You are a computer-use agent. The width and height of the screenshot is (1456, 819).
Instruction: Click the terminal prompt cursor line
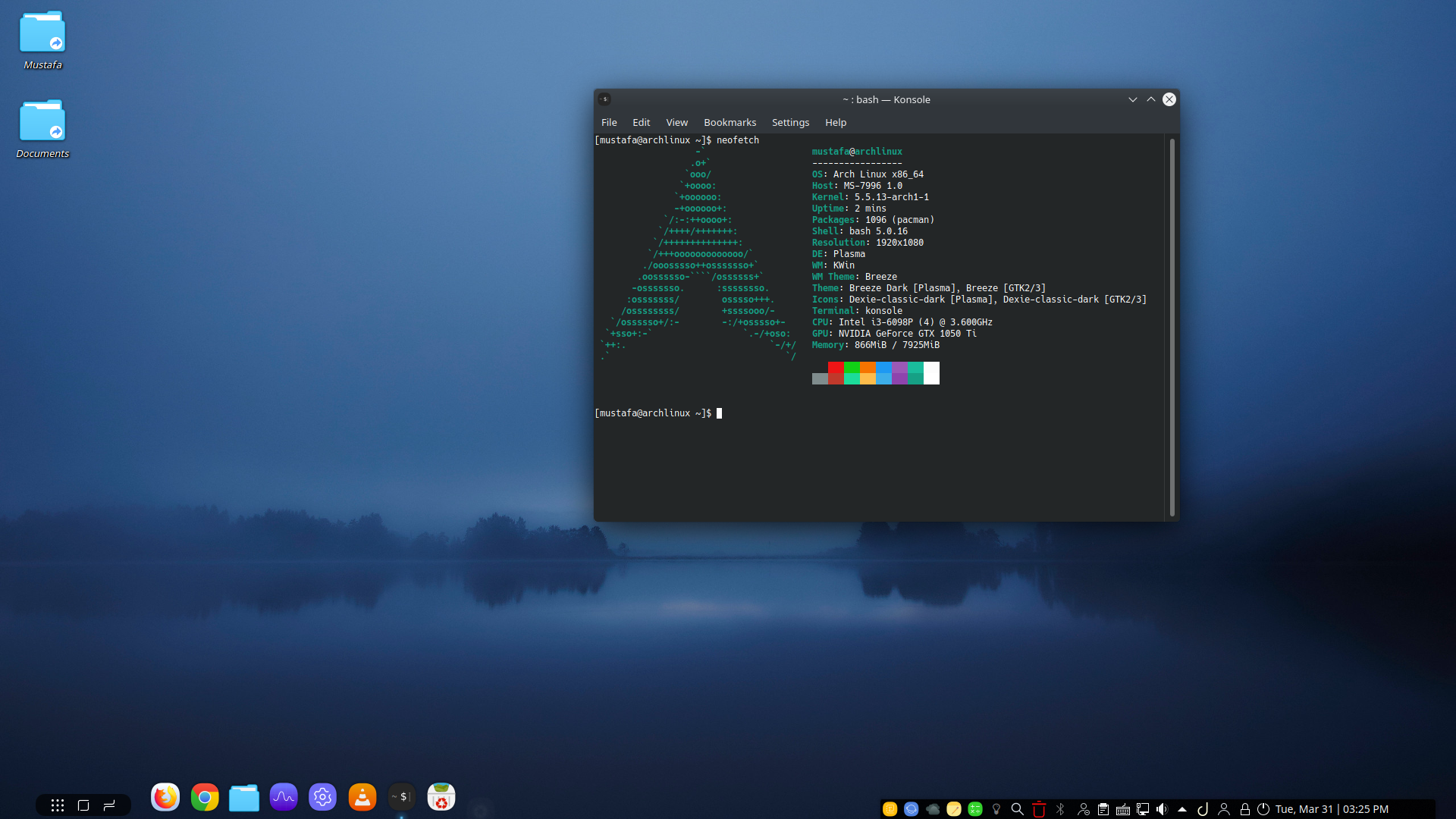pos(658,413)
